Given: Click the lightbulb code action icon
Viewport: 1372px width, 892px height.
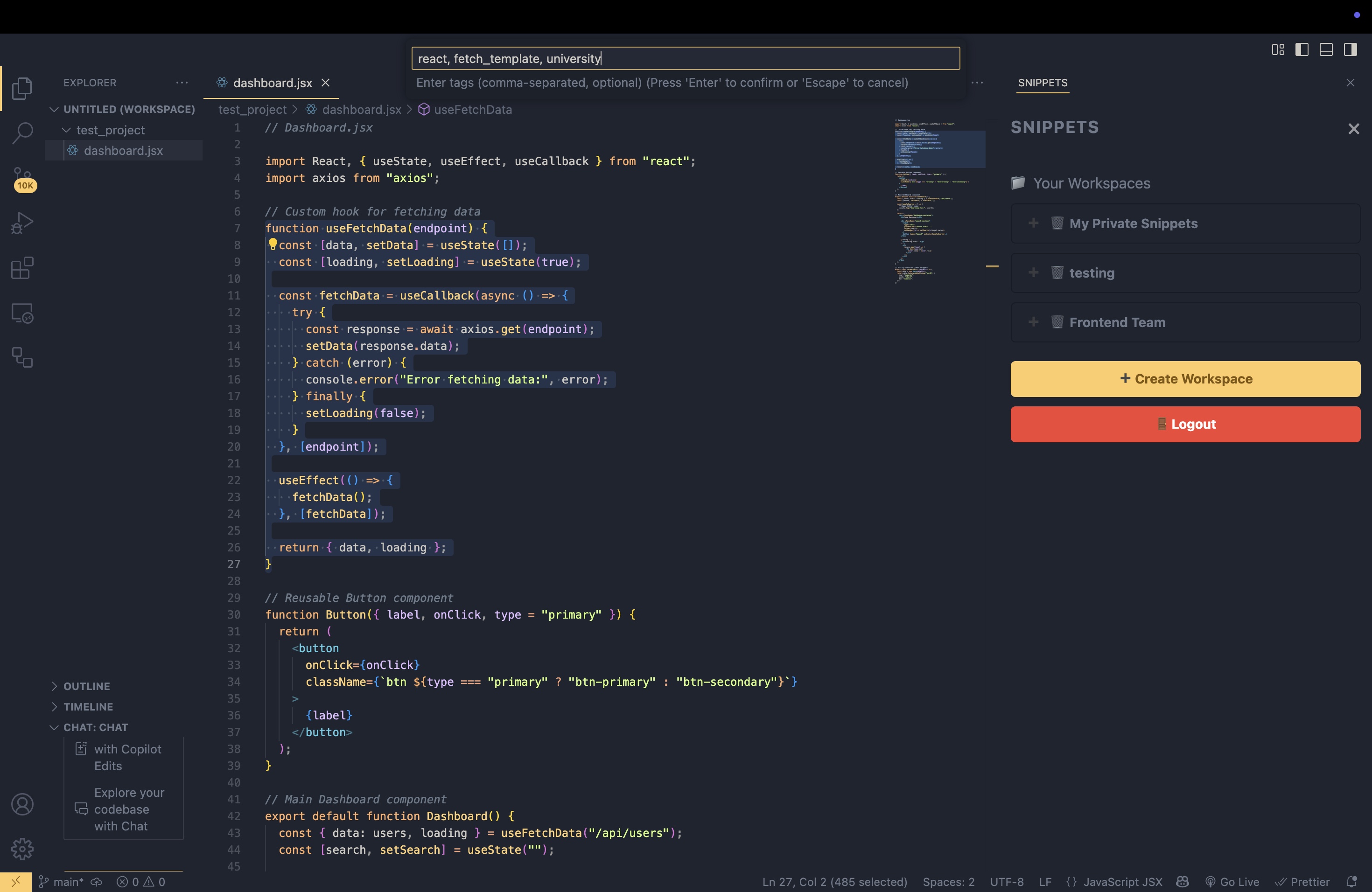Looking at the screenshot, I should [x=273, y=244].
